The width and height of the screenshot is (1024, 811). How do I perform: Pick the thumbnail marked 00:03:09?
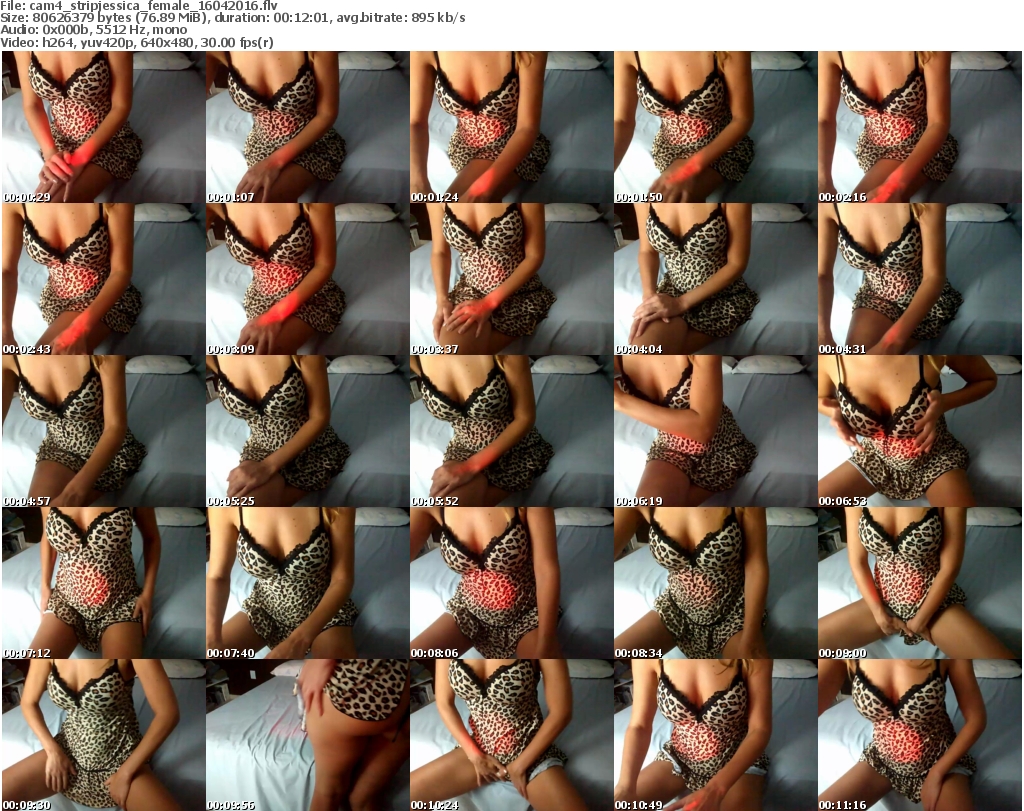[x=308, y=279]
